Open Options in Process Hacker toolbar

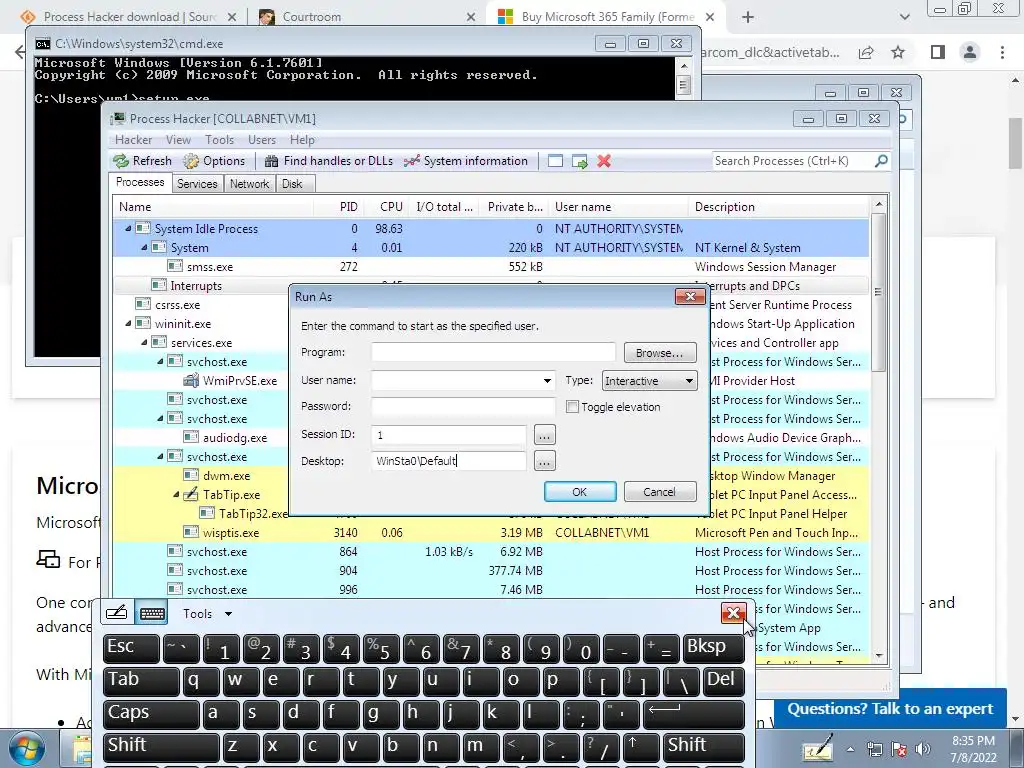[214, 161]
